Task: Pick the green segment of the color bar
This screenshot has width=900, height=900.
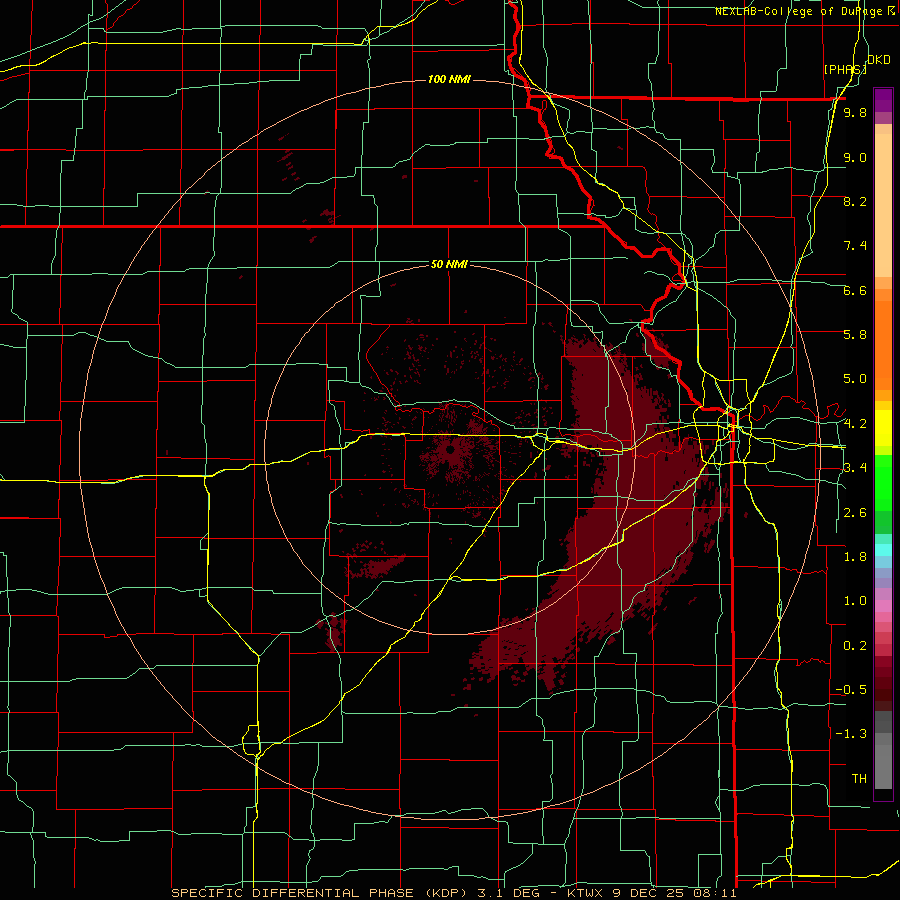Action: [883, 482]
